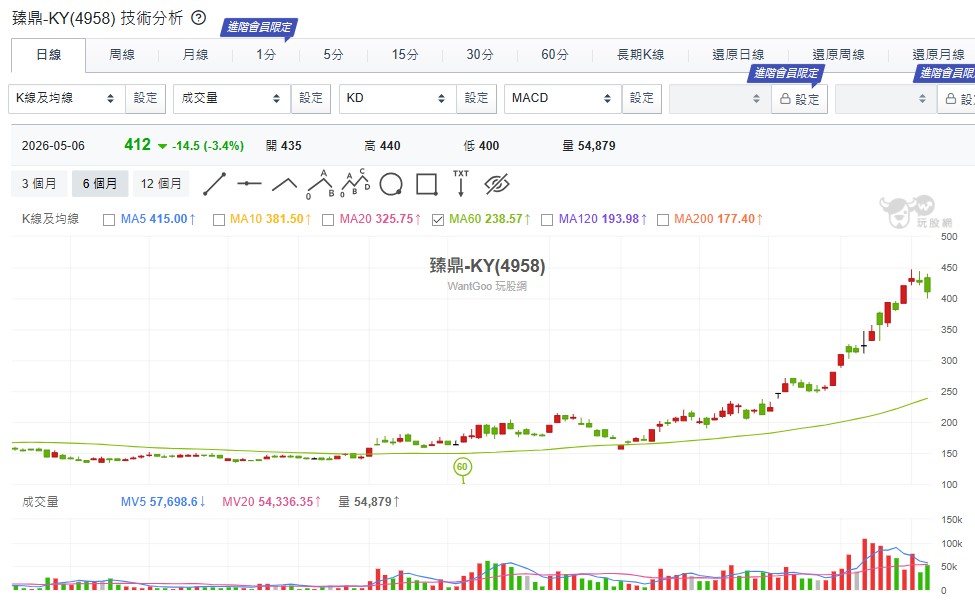
Task: Click the 60 marker on the chart
Action: point(462,467)
